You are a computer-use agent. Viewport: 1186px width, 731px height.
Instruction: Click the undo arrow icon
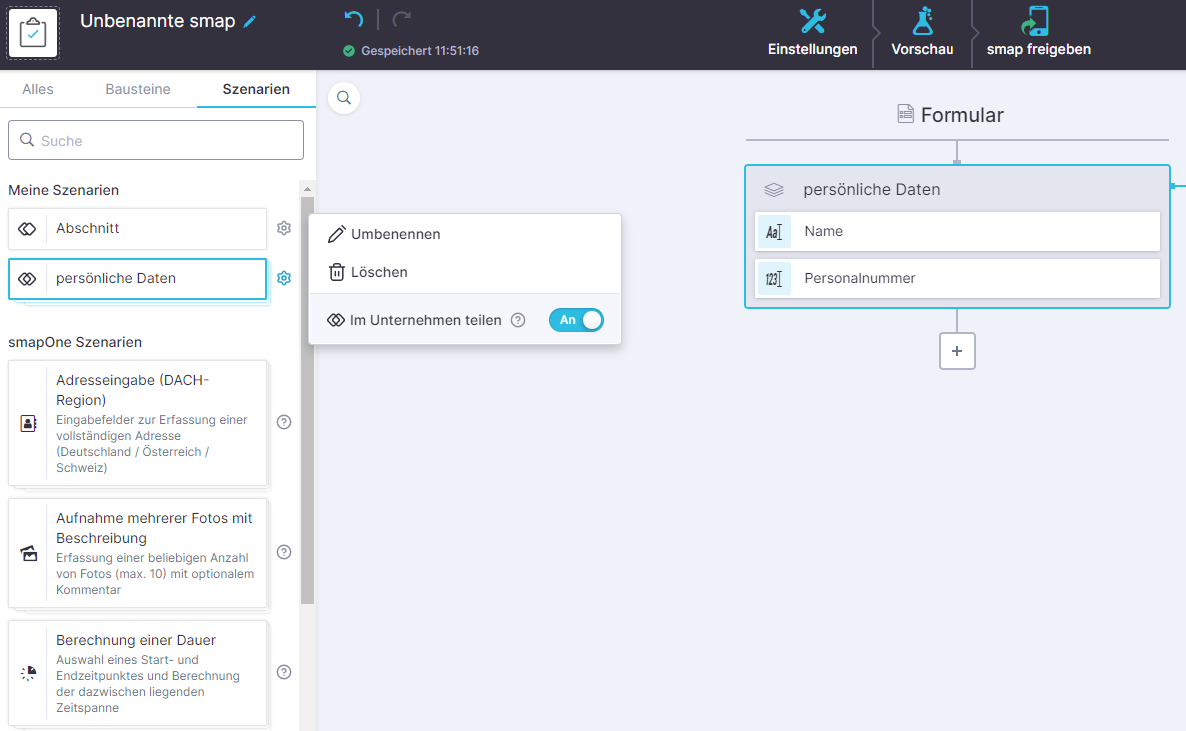pos(353,19)
